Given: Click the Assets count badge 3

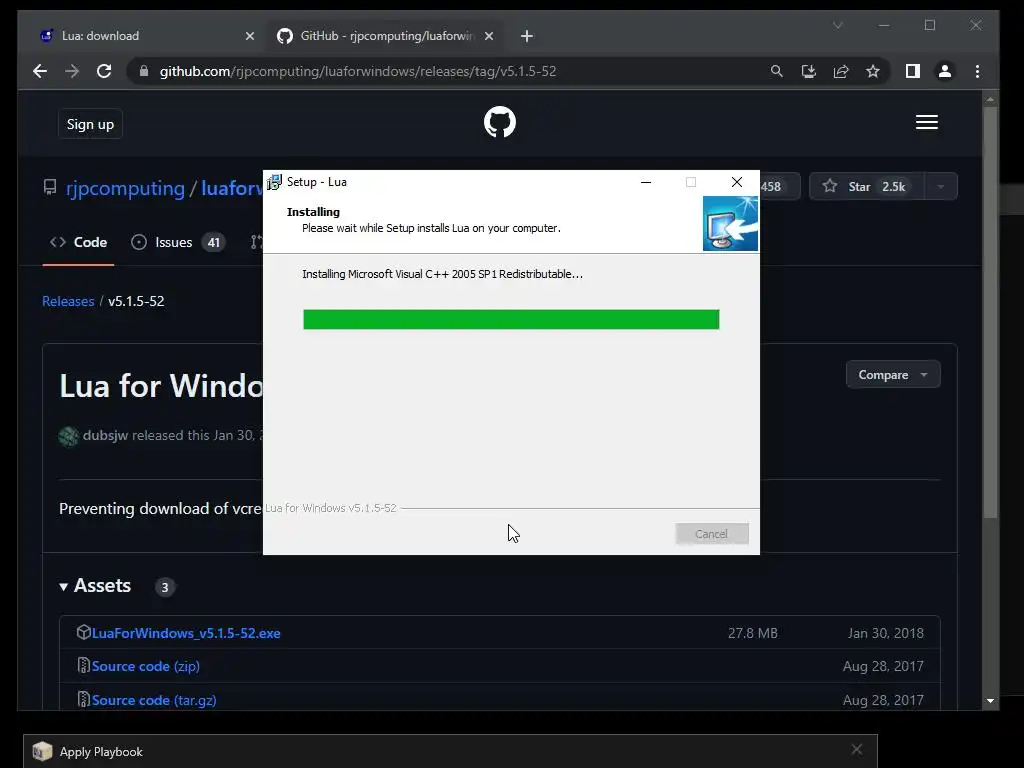Looking at the screenshot, I should coord(165,587).
